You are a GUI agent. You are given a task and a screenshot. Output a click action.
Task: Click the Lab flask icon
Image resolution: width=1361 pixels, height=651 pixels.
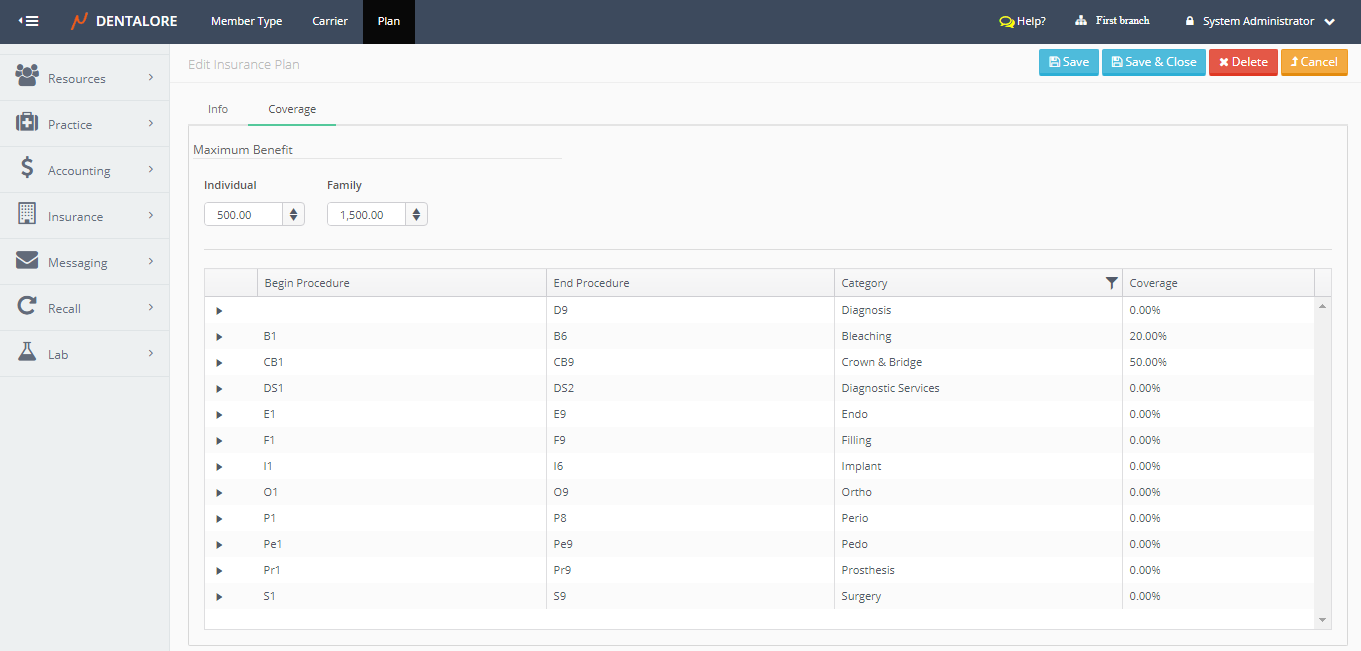click(27, 353)
